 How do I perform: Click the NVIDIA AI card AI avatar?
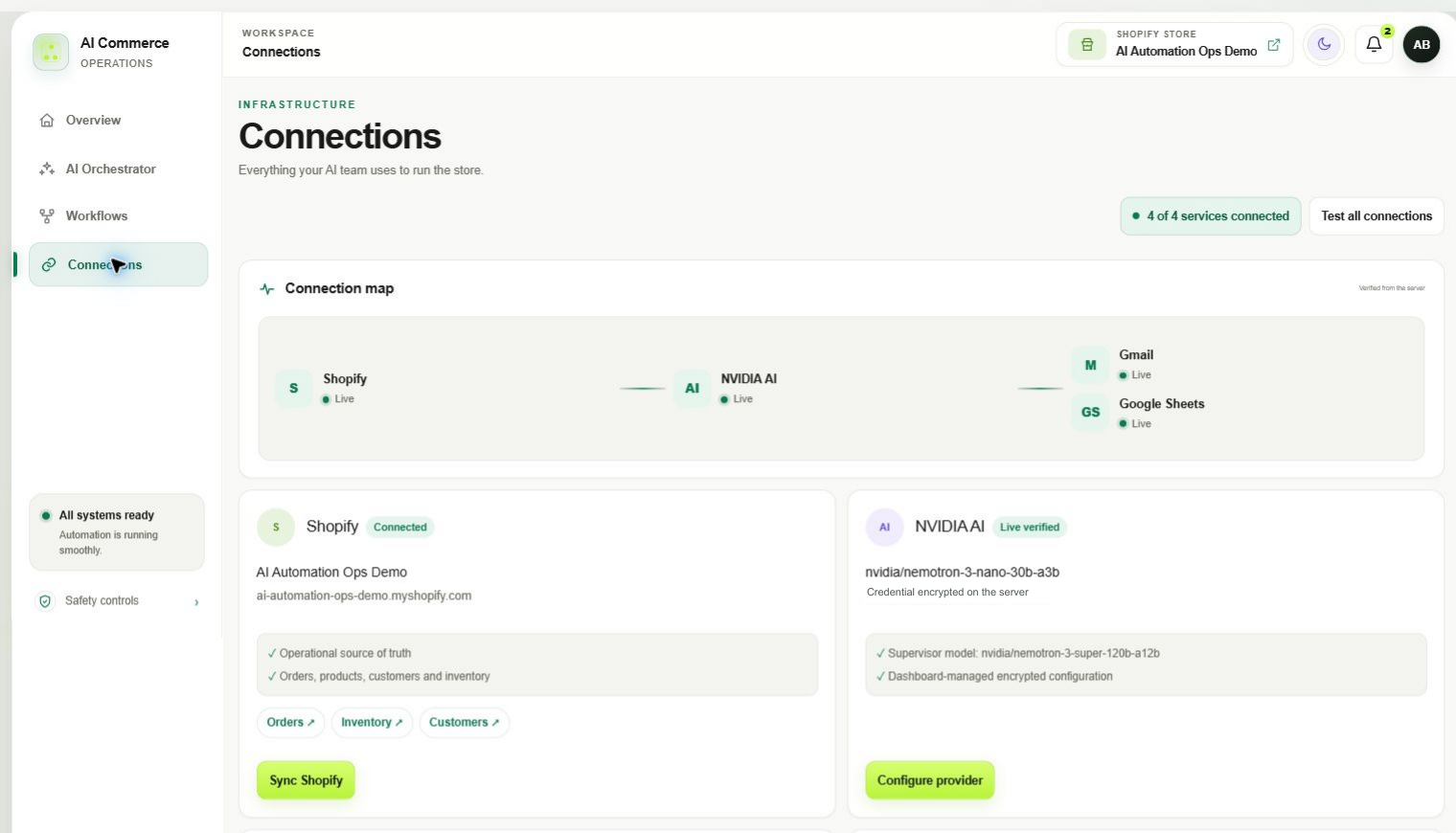coord(884,527)
